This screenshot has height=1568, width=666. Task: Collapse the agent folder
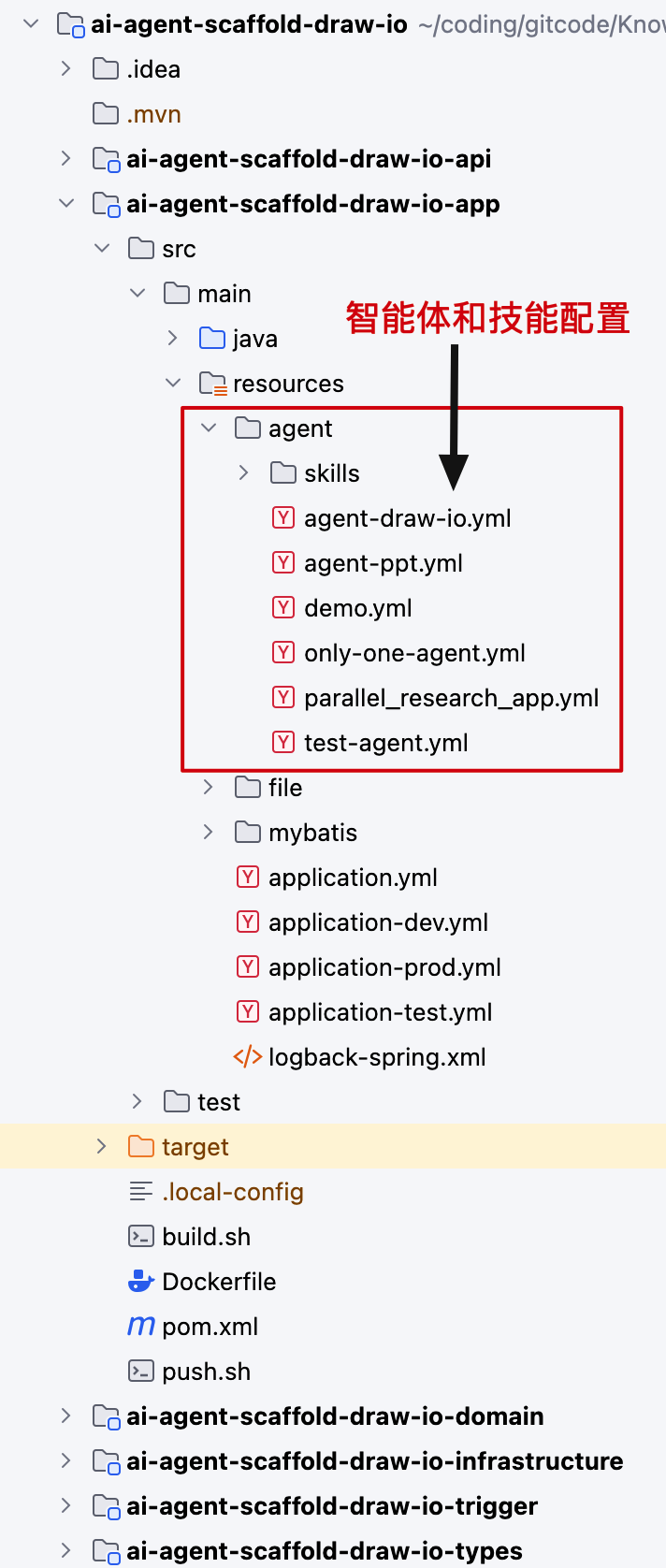coord(209,428)
